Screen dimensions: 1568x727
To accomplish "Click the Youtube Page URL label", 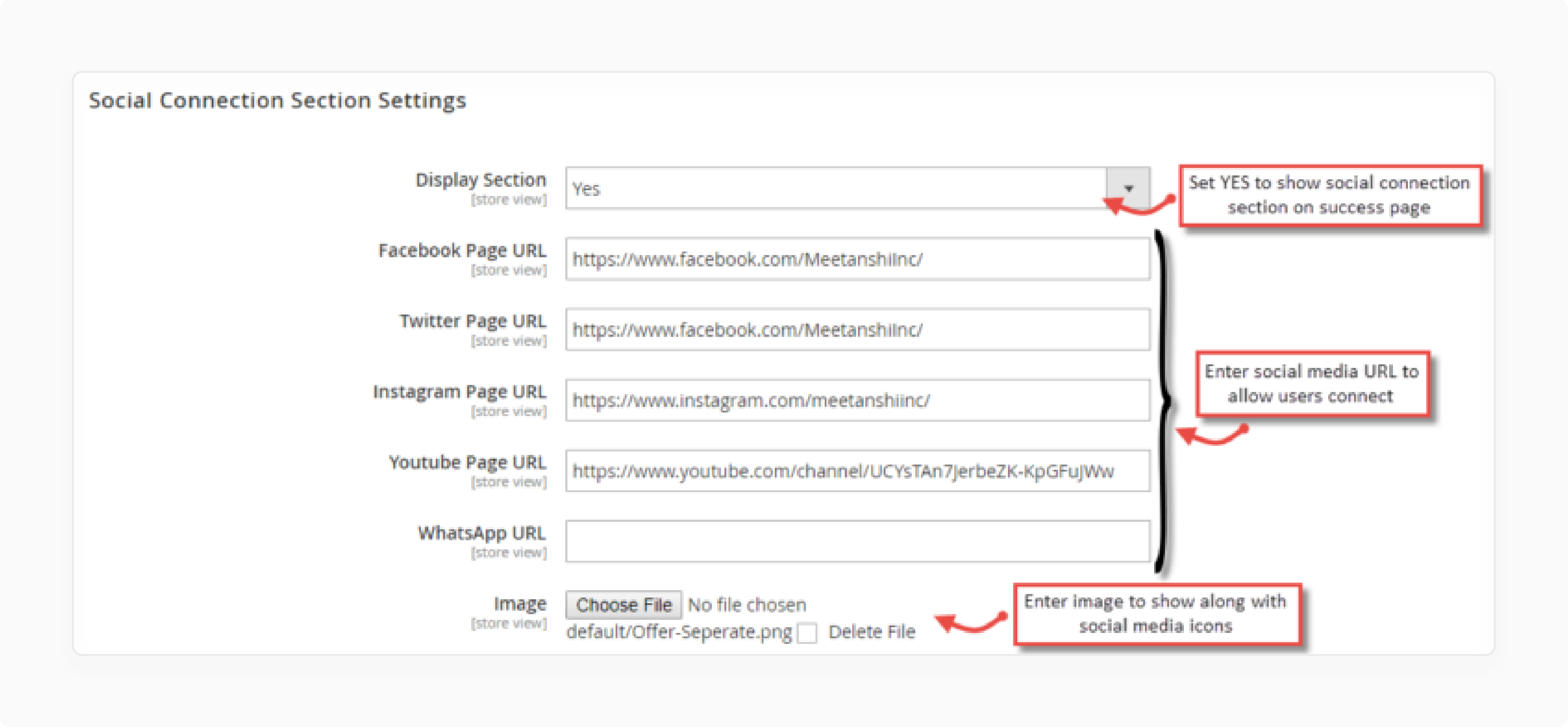I will click(468, 462).
